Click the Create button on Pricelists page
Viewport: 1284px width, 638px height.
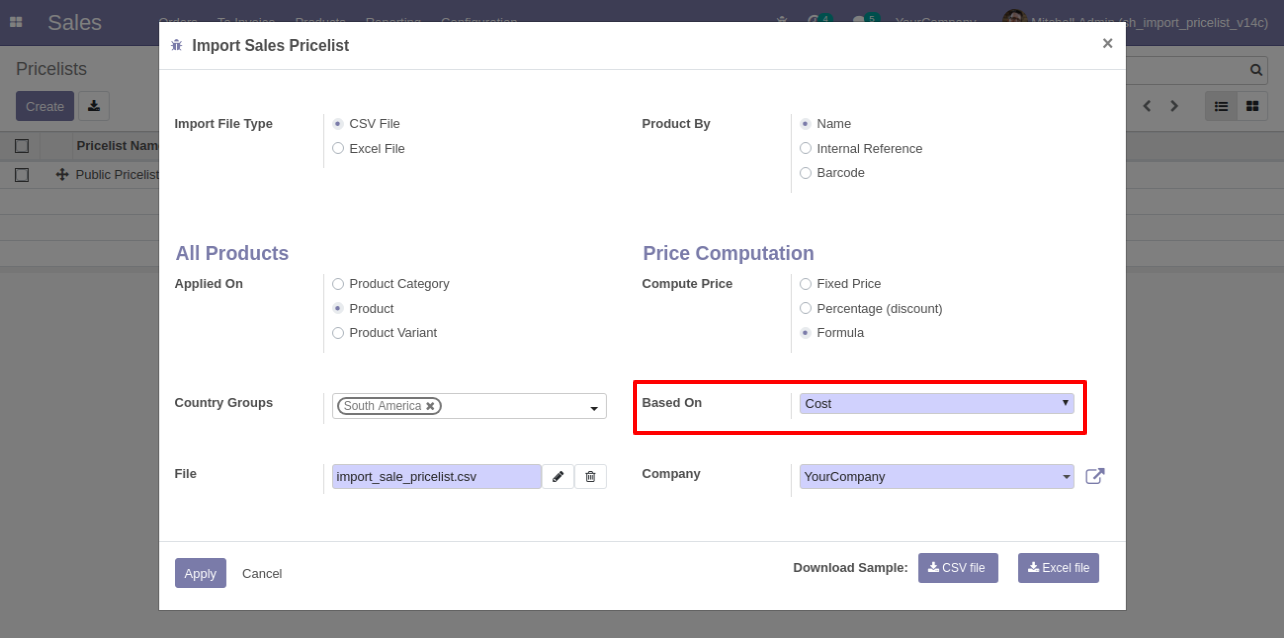point(45,106)
